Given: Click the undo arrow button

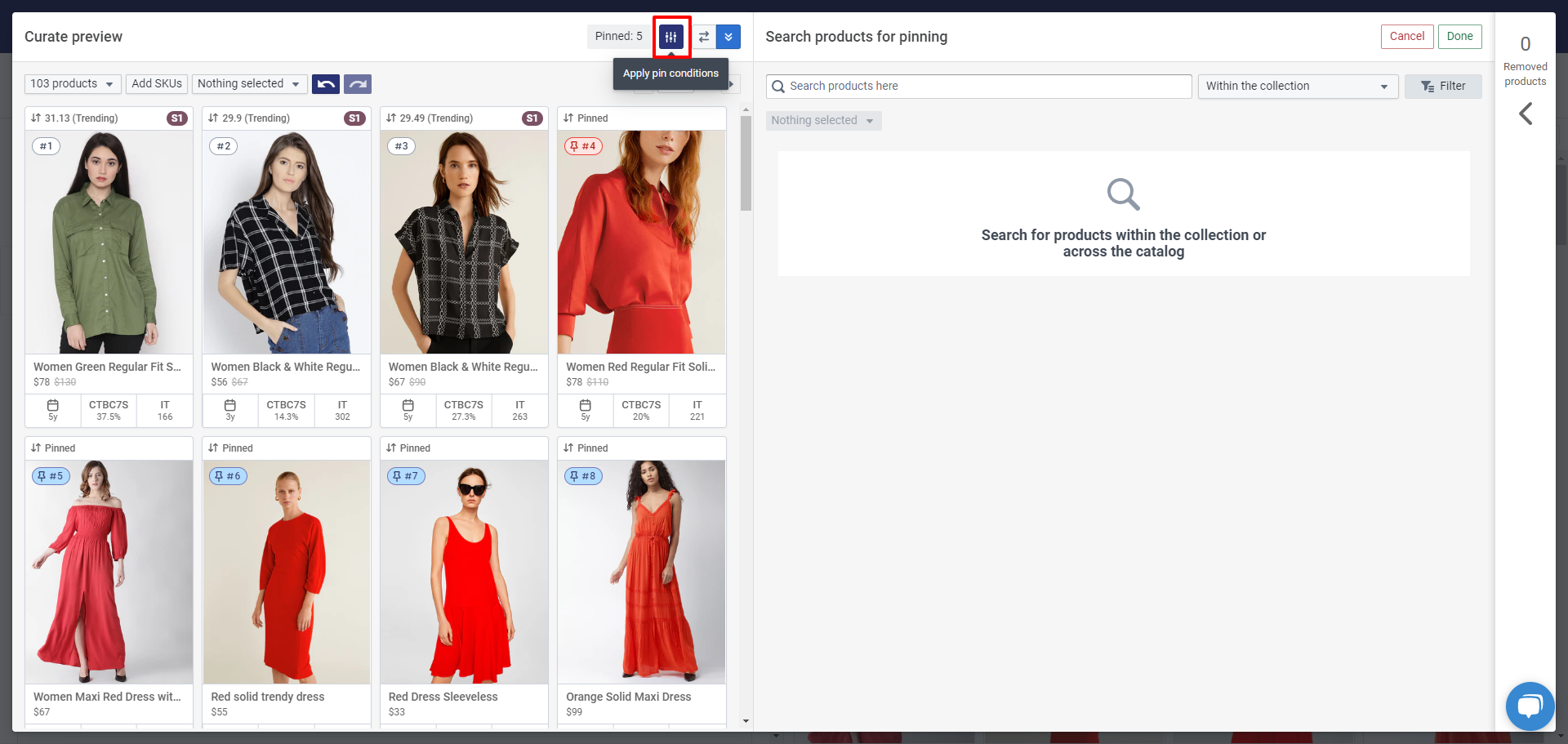Looking at the screenshot, I should pyautogui.click(x=326, y=84).
